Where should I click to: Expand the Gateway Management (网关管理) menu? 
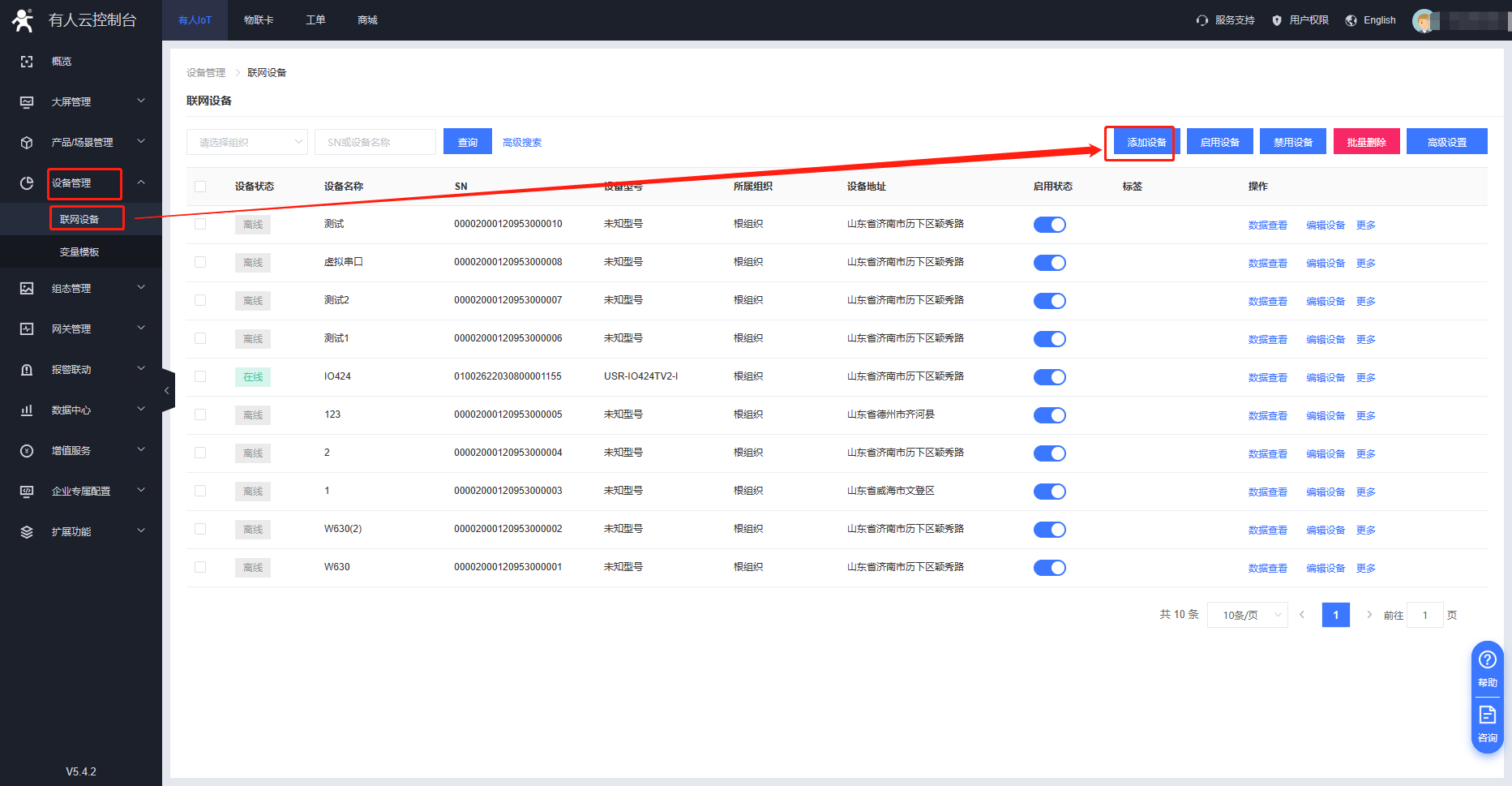(81, 329)
